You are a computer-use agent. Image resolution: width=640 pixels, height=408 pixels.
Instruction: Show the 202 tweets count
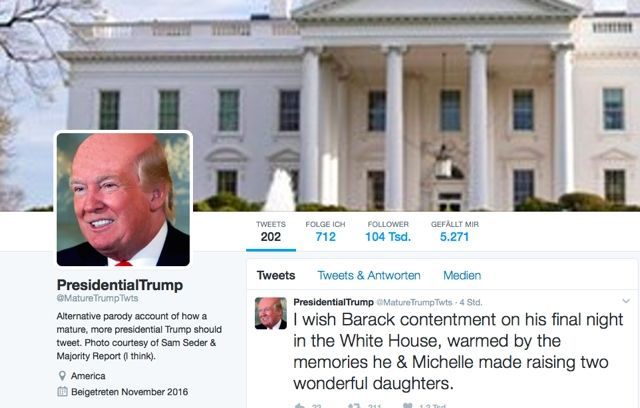click(x=271, y=232)
